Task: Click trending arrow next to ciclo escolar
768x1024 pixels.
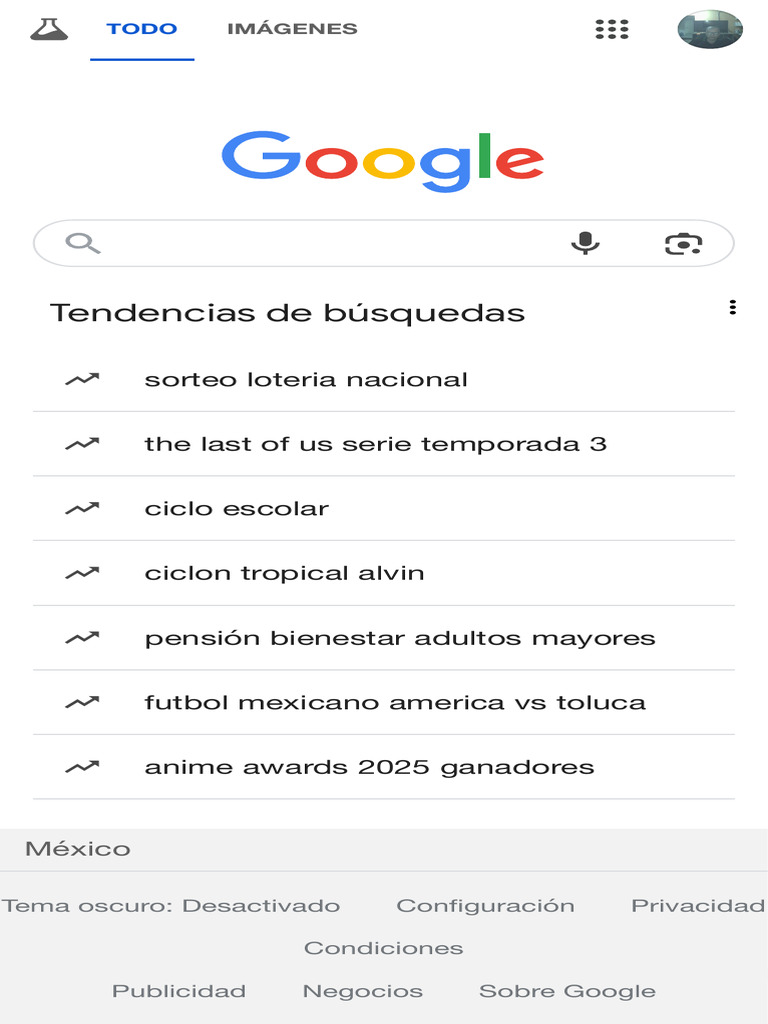Action: coord(82,508)
